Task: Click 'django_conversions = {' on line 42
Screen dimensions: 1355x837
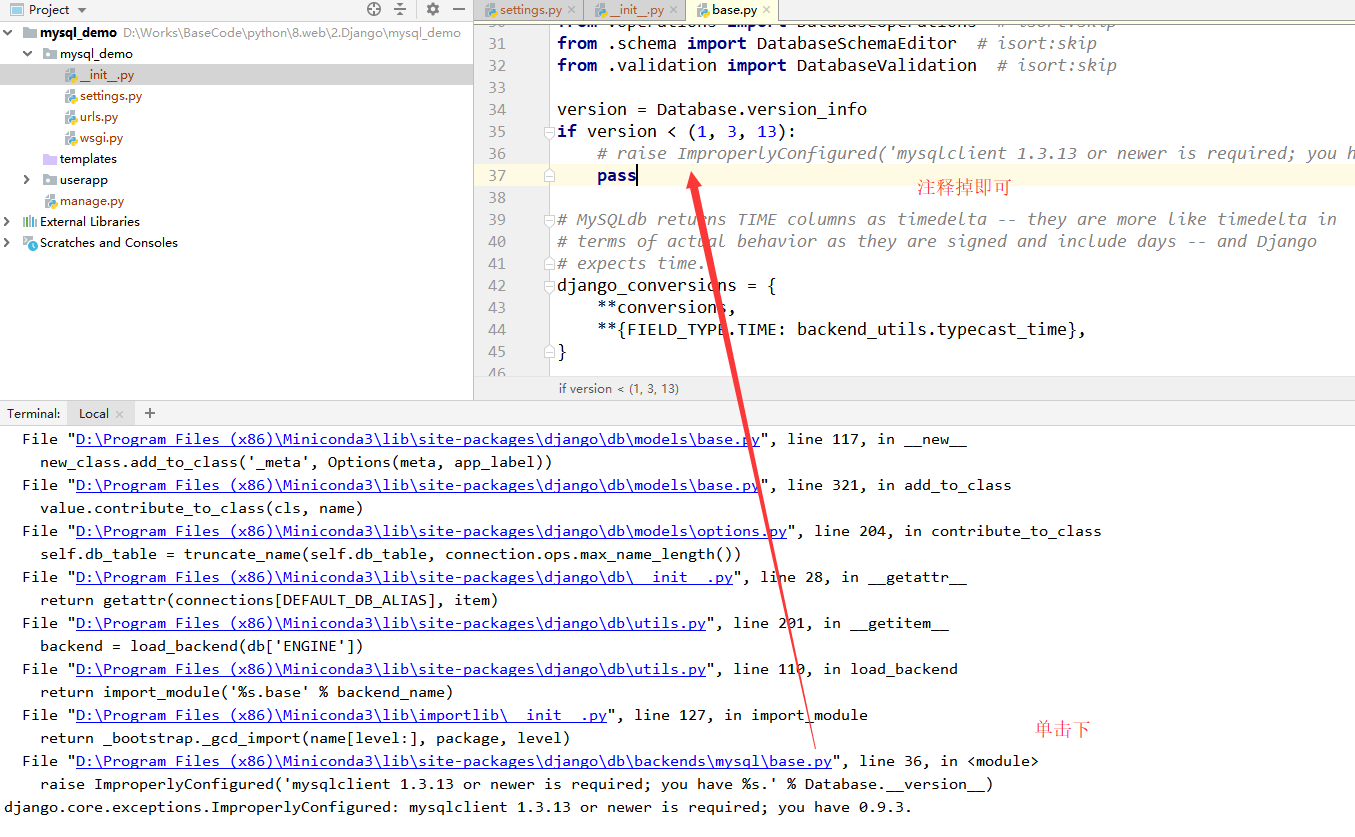Action: click(666, 286)
